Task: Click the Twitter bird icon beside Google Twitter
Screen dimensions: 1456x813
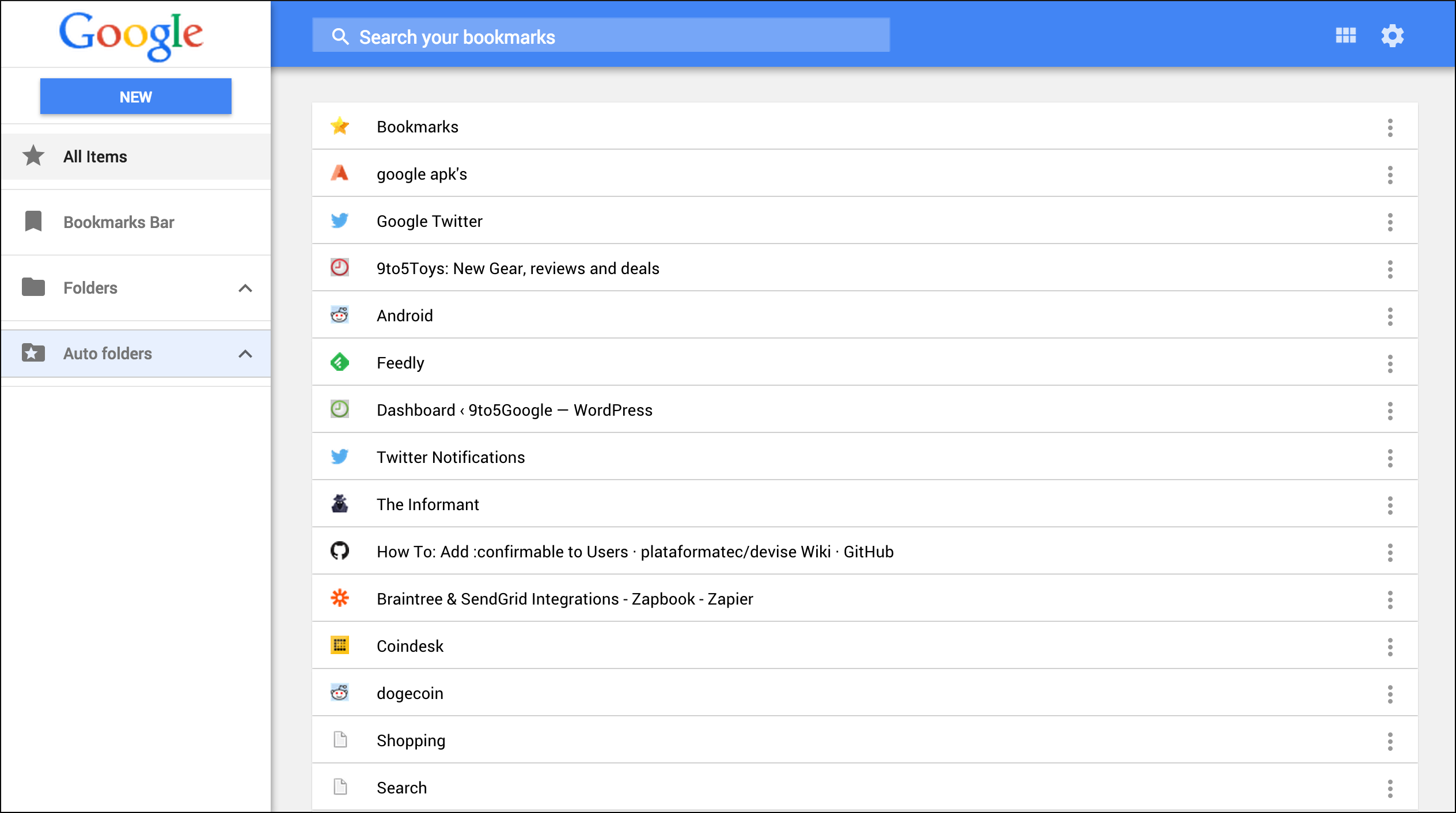Action: (340, 221)
